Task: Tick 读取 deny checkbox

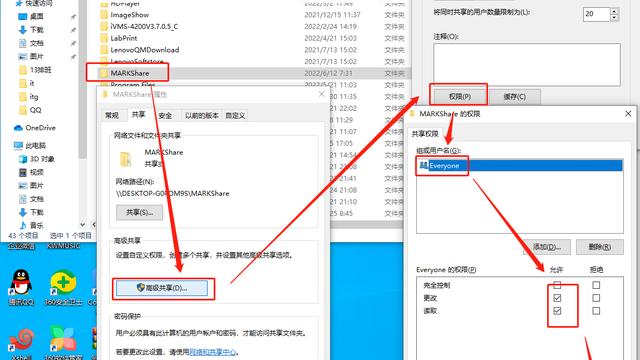Action: tap(596, 311)
